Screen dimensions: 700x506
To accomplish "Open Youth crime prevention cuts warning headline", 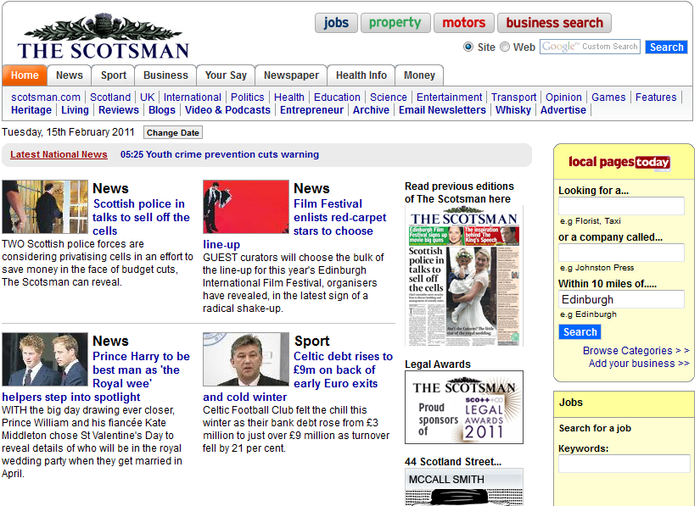I will coord(219,155).
